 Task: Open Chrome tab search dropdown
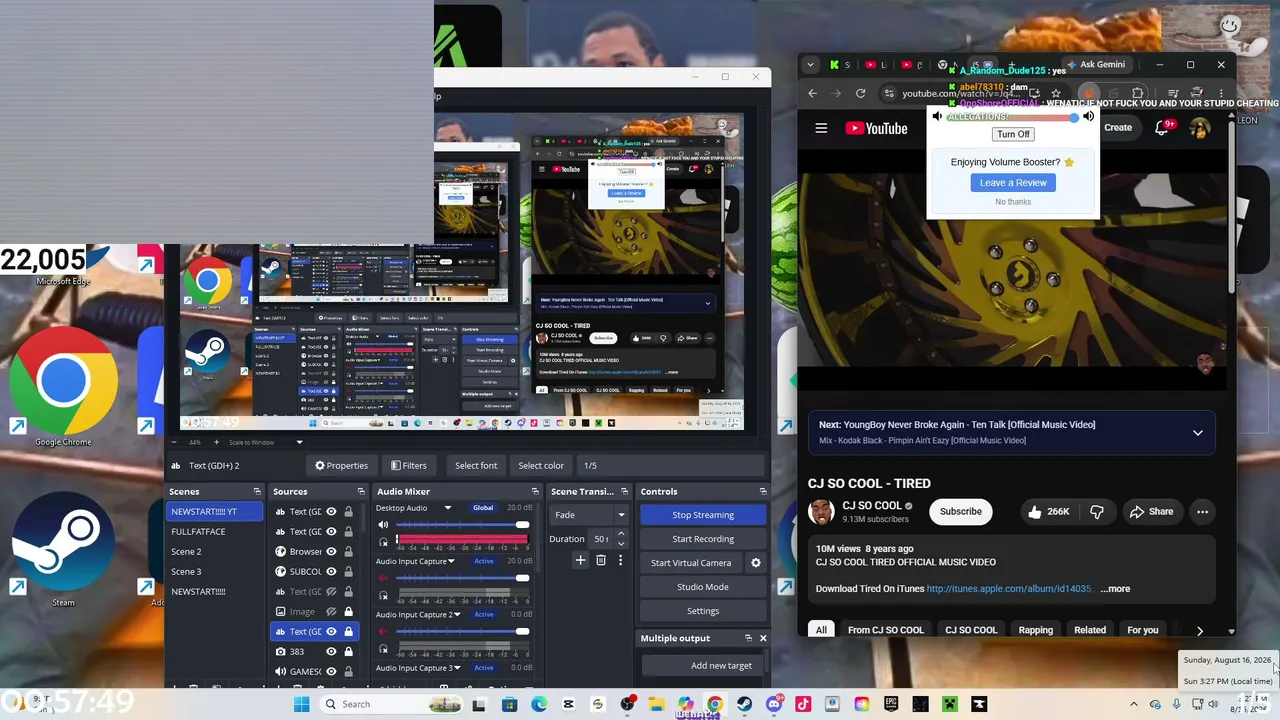pyautogui.click(x=812, y=65)
